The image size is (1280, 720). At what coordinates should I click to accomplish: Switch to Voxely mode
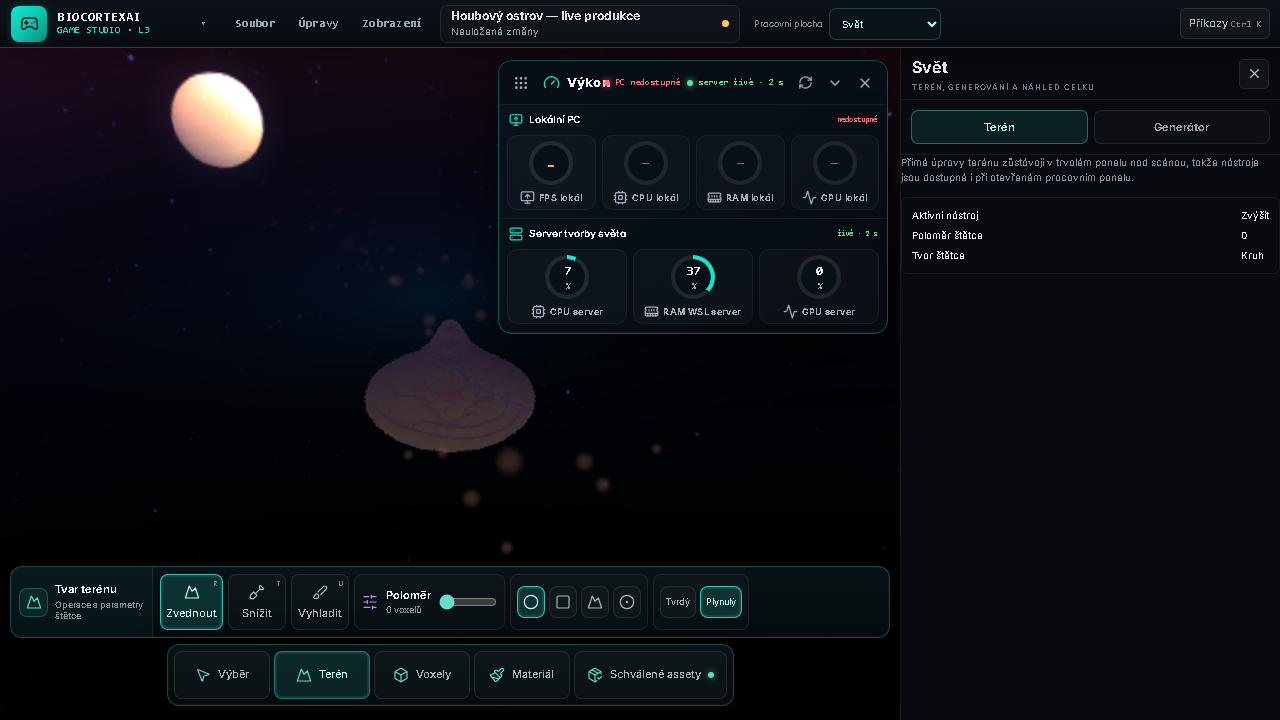point(422,675)
